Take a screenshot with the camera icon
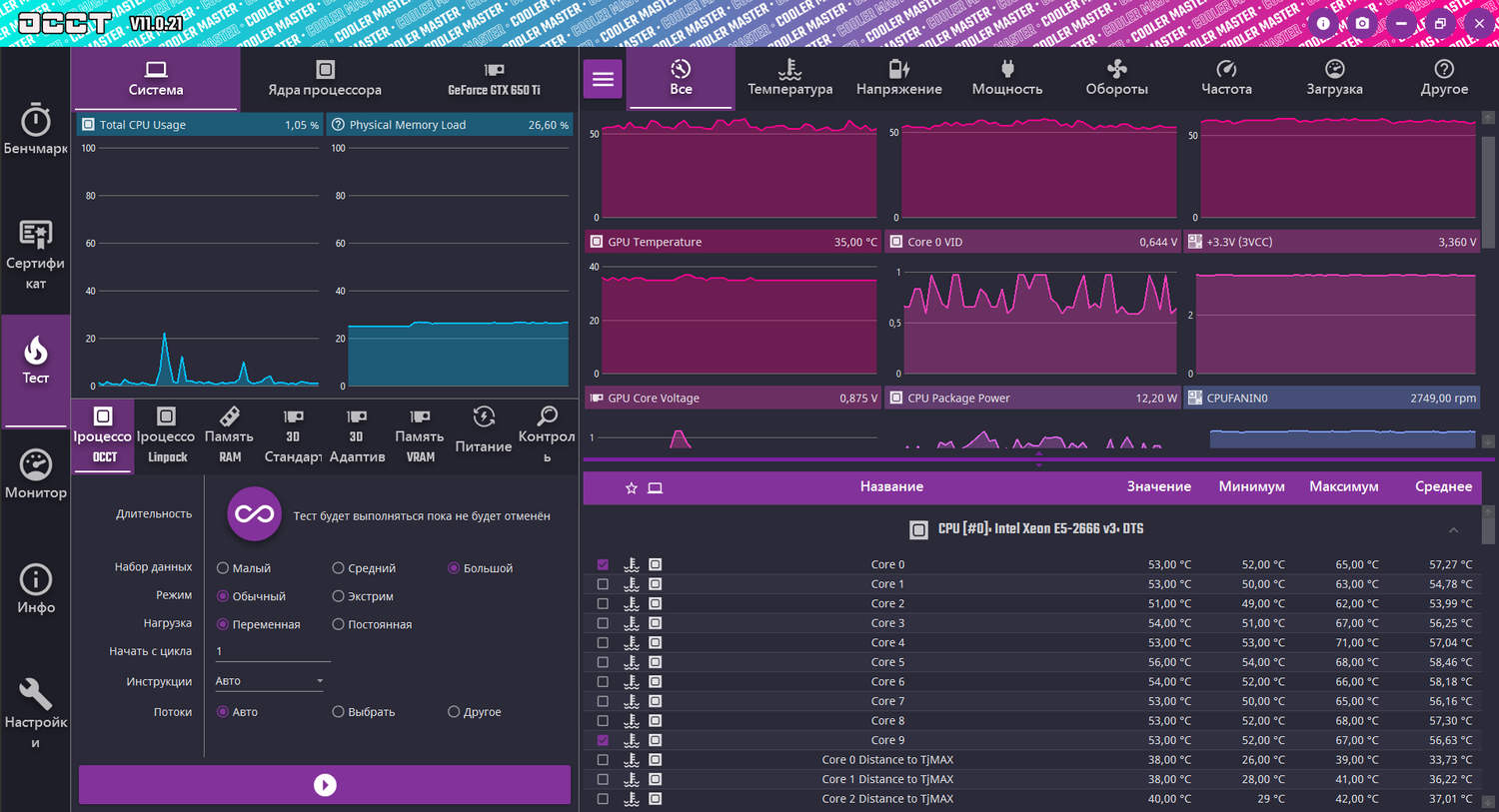 tap(1362, 23)
